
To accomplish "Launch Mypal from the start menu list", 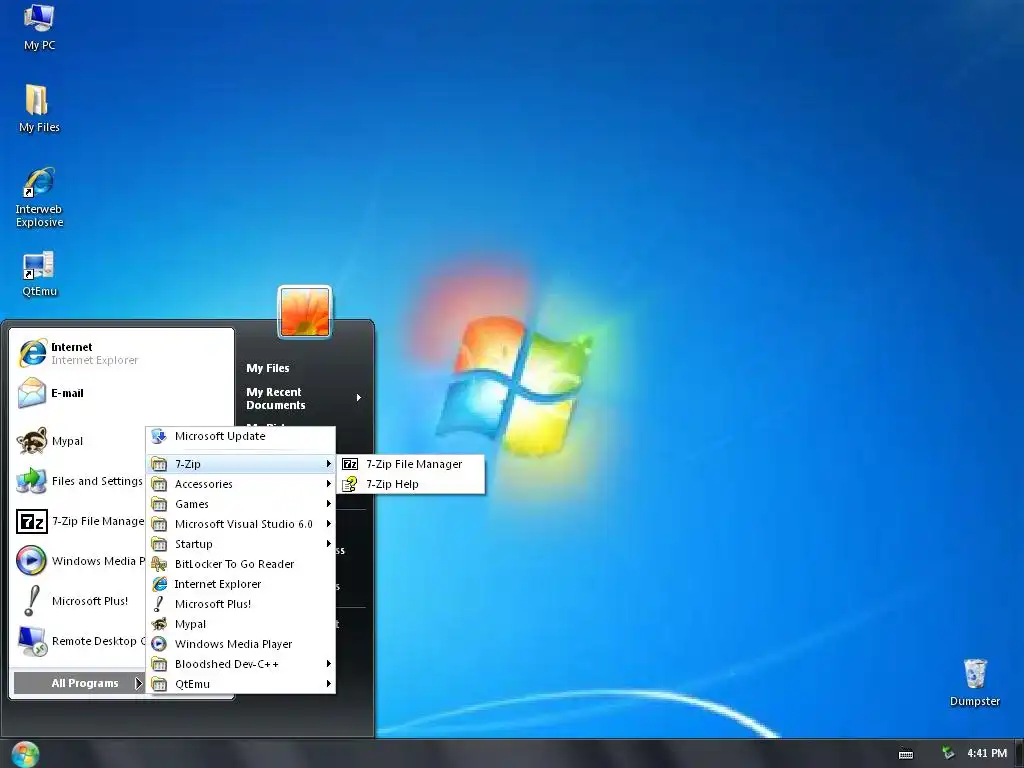I will [80, 441].
